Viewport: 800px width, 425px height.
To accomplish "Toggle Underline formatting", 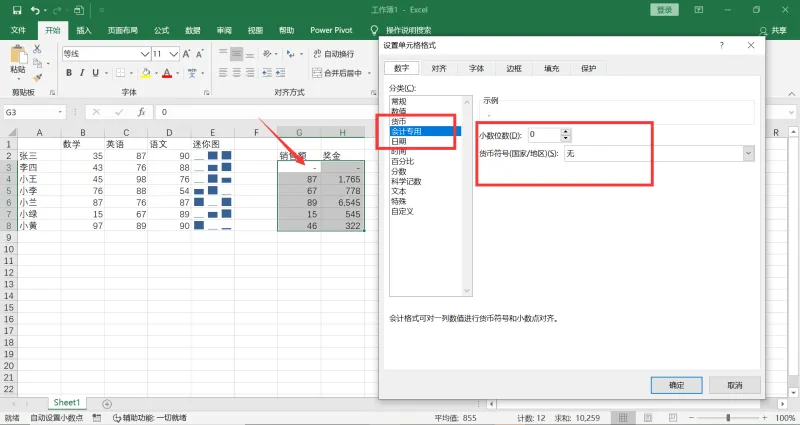I will [x=95, y=73].
